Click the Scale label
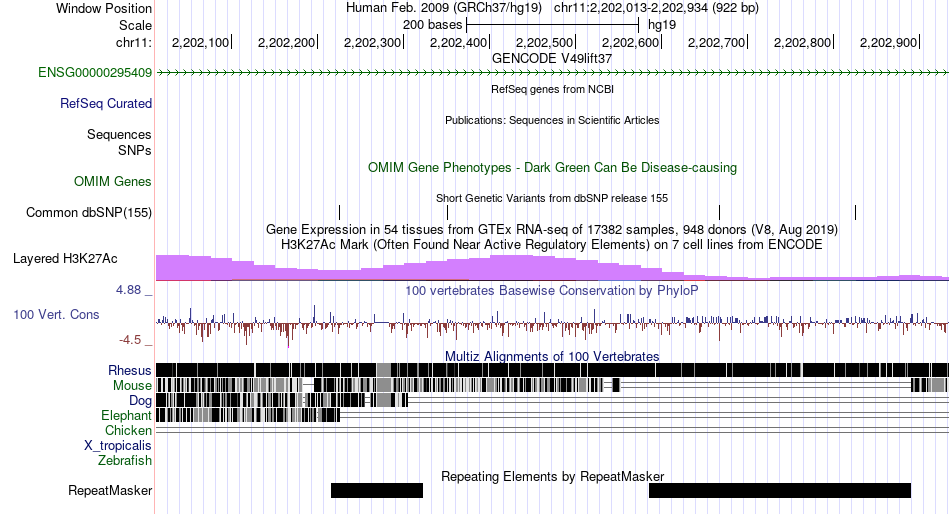This screenshot has width=950, height=514. (135, 25)
